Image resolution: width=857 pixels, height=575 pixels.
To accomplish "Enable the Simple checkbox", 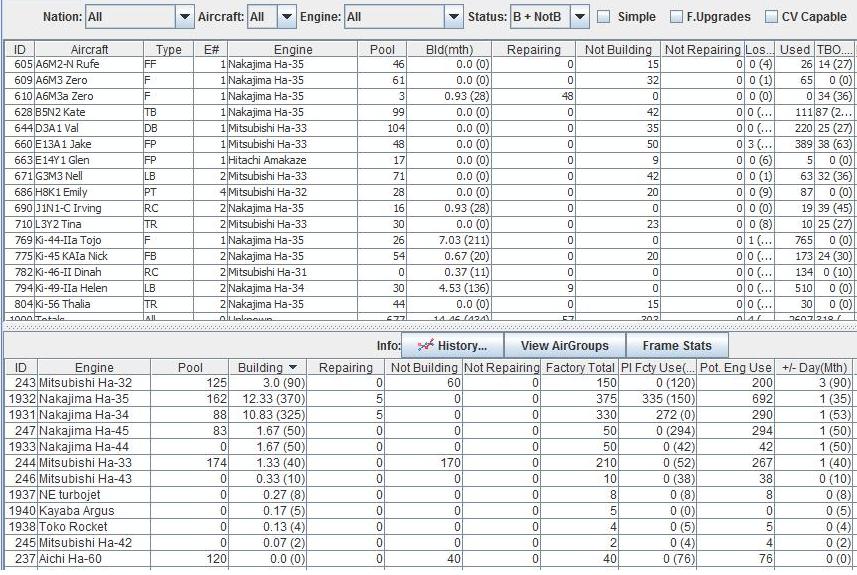I will click(x=604, y=17).
